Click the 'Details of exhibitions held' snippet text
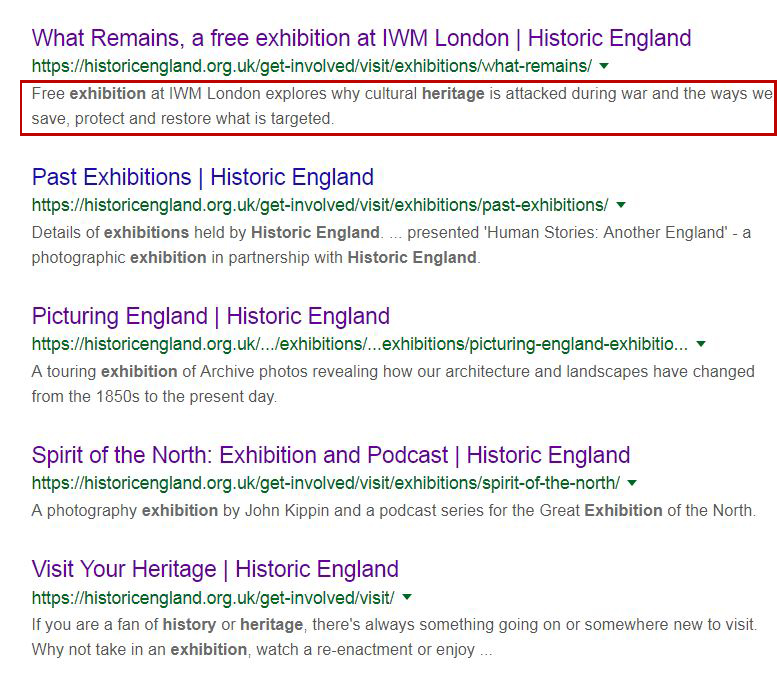 390,245
